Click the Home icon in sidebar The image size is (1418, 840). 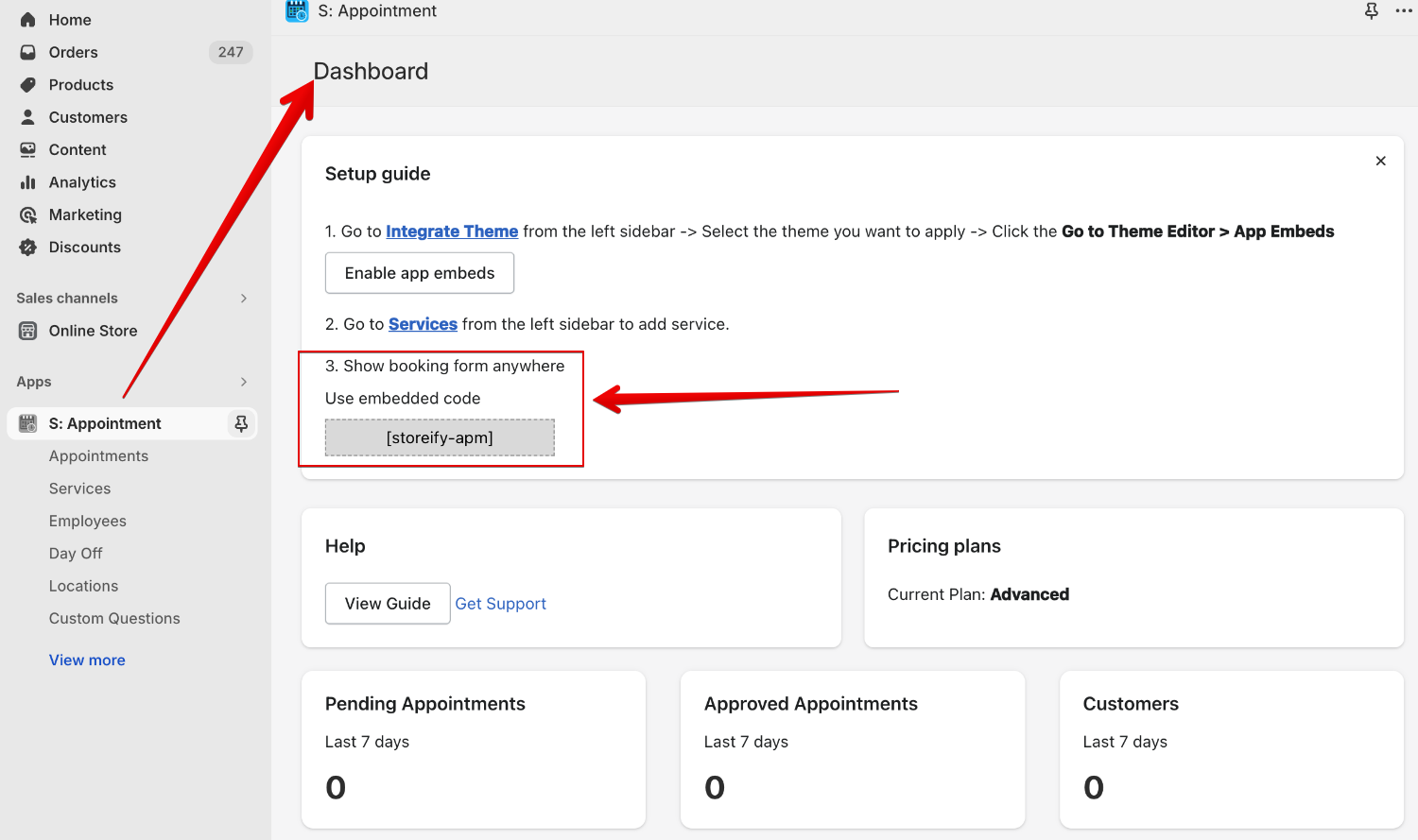(x=28, y=20)
